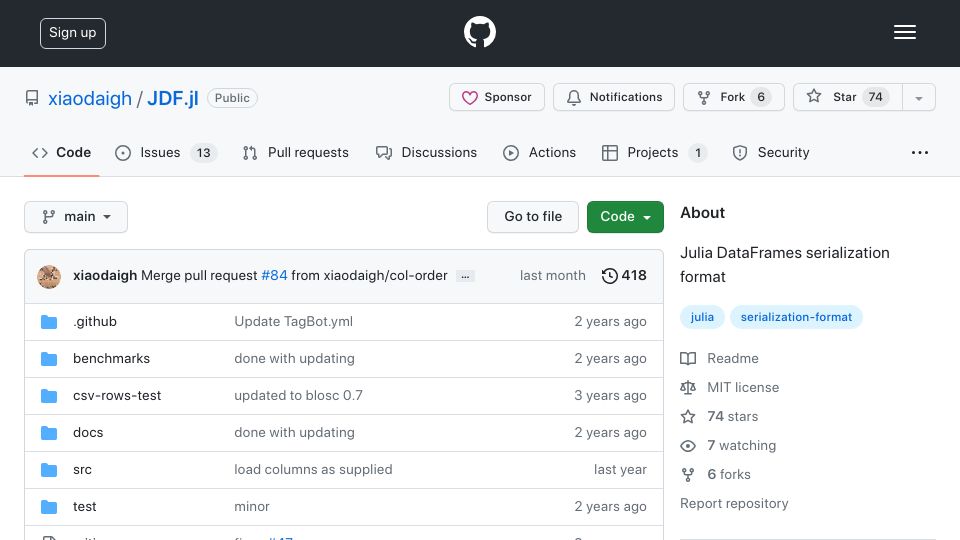Viewport: 960px width, 540px height.
Task: Open the JDF.jl repository link
Action: click(173, 98)
